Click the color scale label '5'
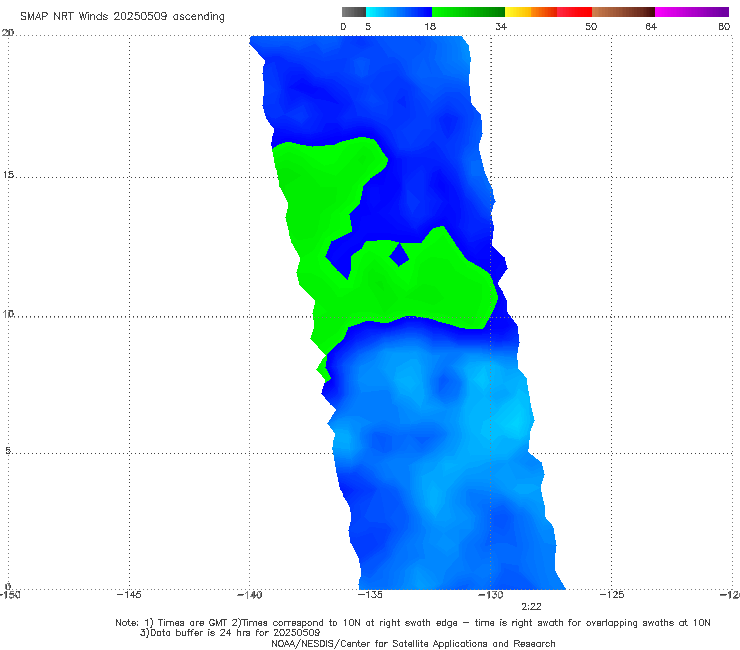Viewport: 740px width, 650px height. click(368, 26)
